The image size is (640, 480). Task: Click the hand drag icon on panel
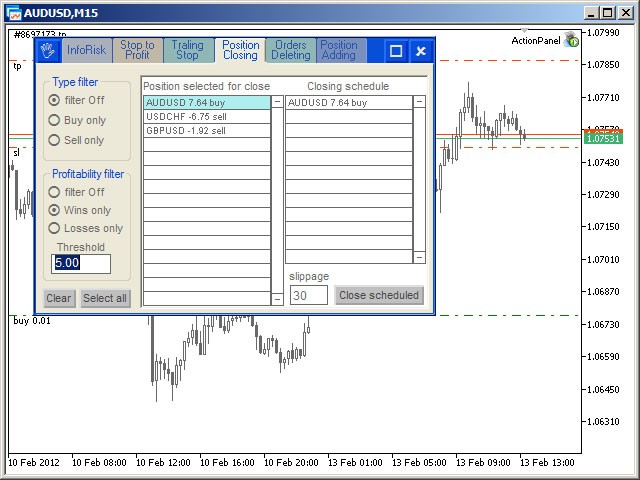(48, 51)
